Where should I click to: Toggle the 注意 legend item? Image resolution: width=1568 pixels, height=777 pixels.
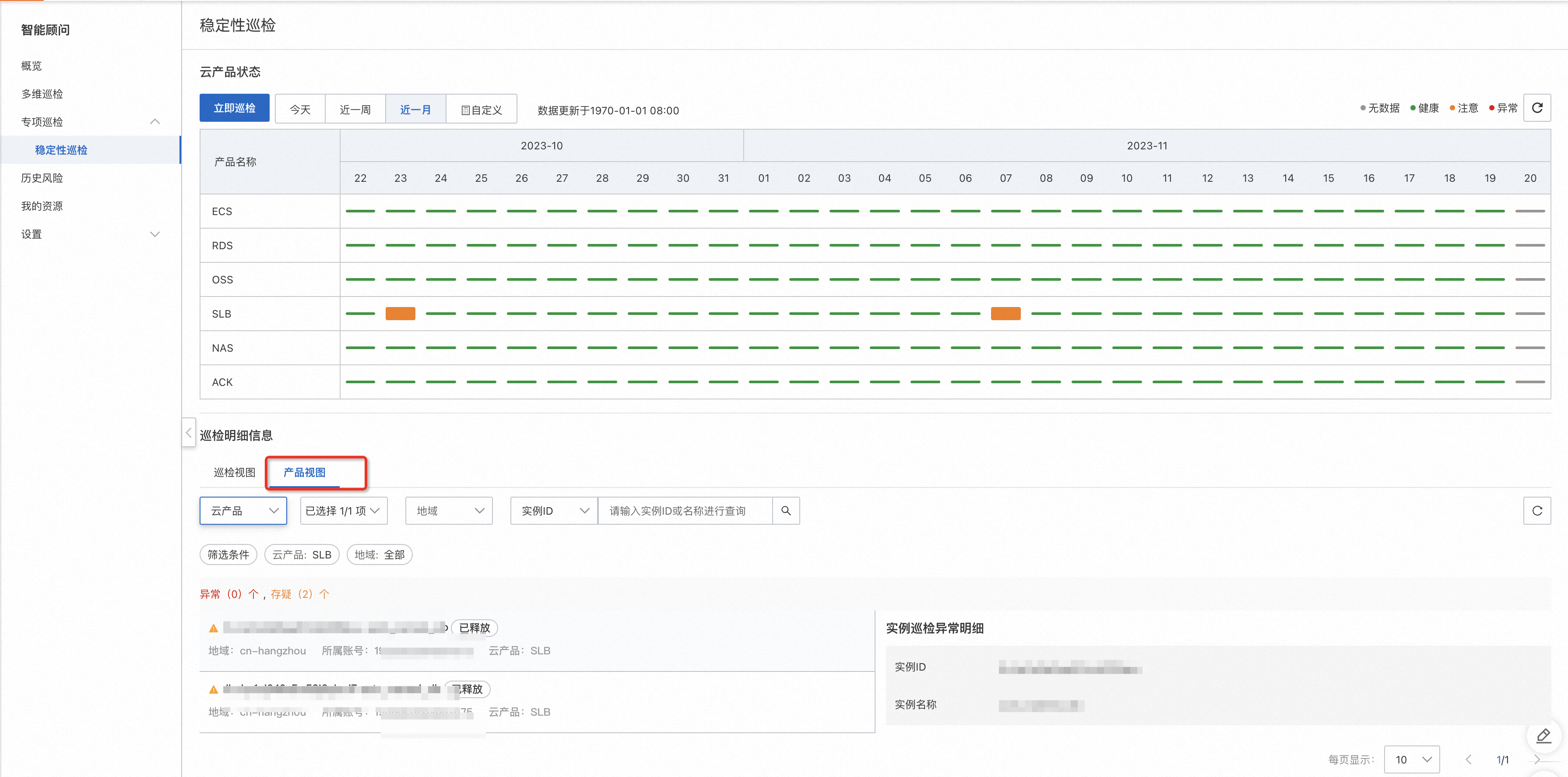coord(1463,108)
